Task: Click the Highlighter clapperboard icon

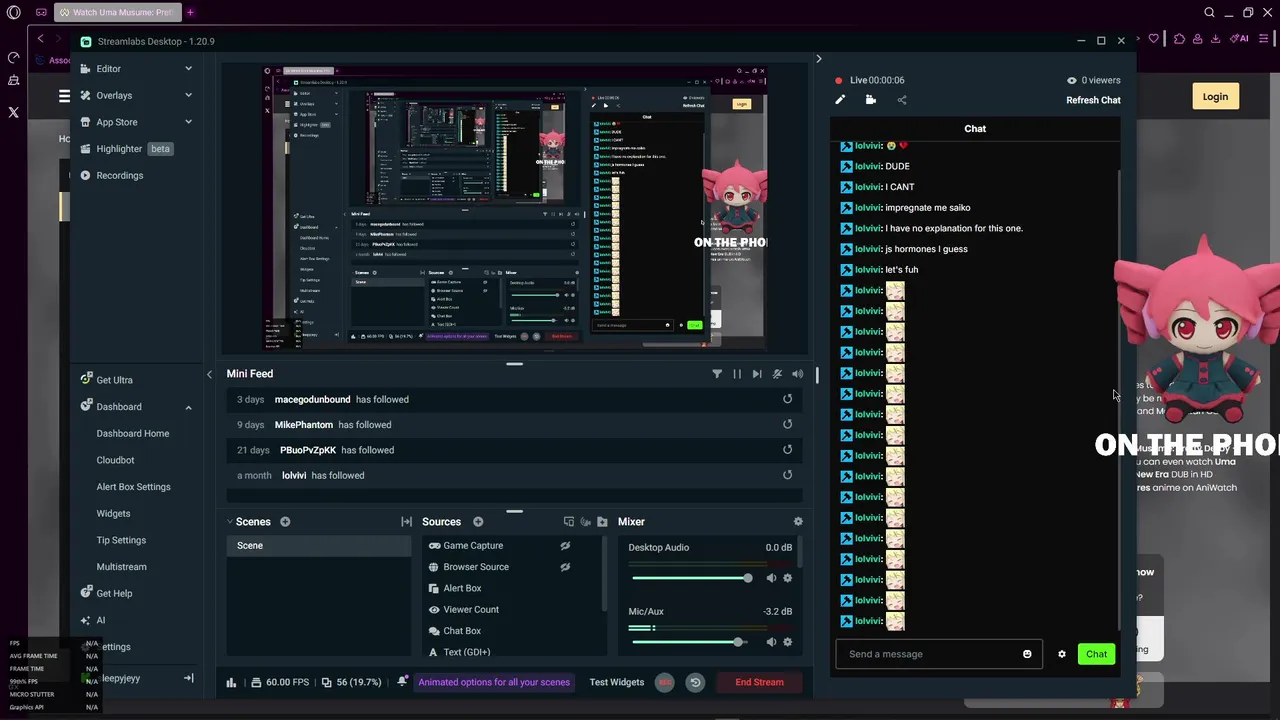Action: tap(87, 149)
